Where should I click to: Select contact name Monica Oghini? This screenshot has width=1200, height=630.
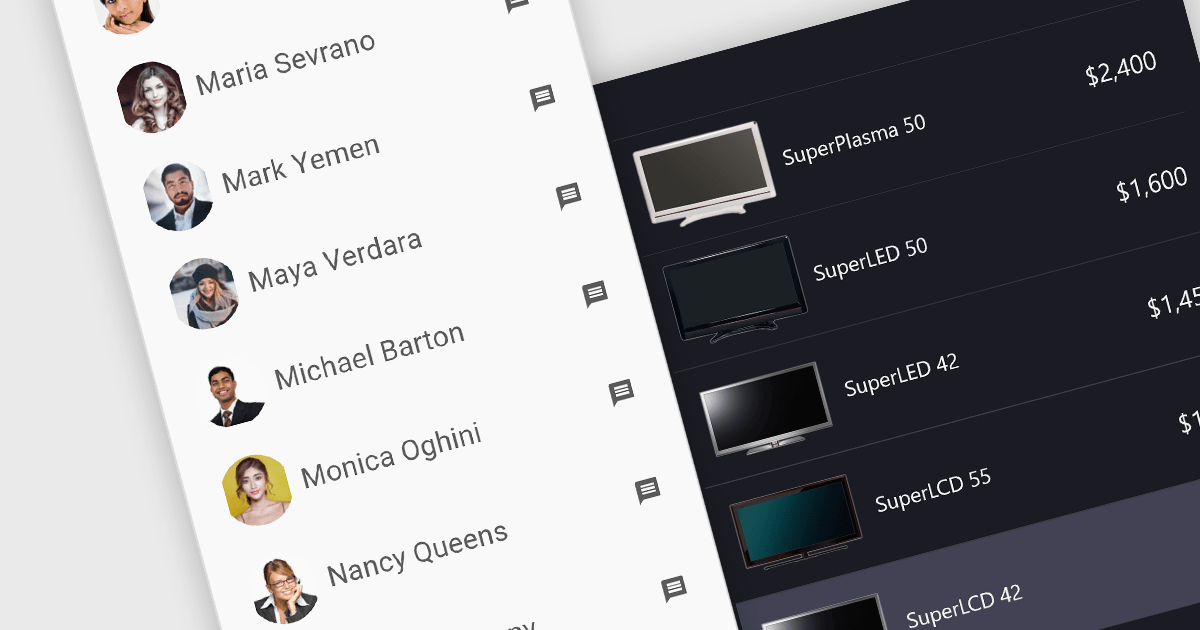(x=391, y=455)
